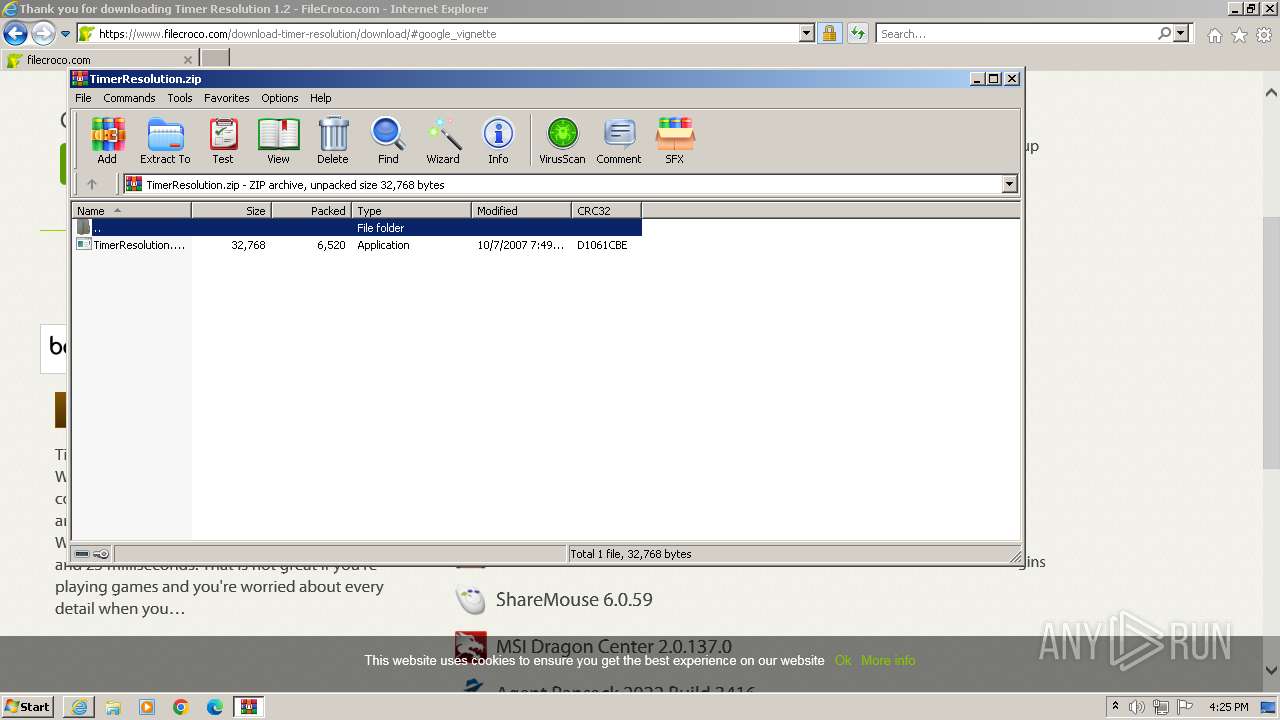Click the Delete trash bin icon
1280x720 pixels.
click(x=333, y=141)
